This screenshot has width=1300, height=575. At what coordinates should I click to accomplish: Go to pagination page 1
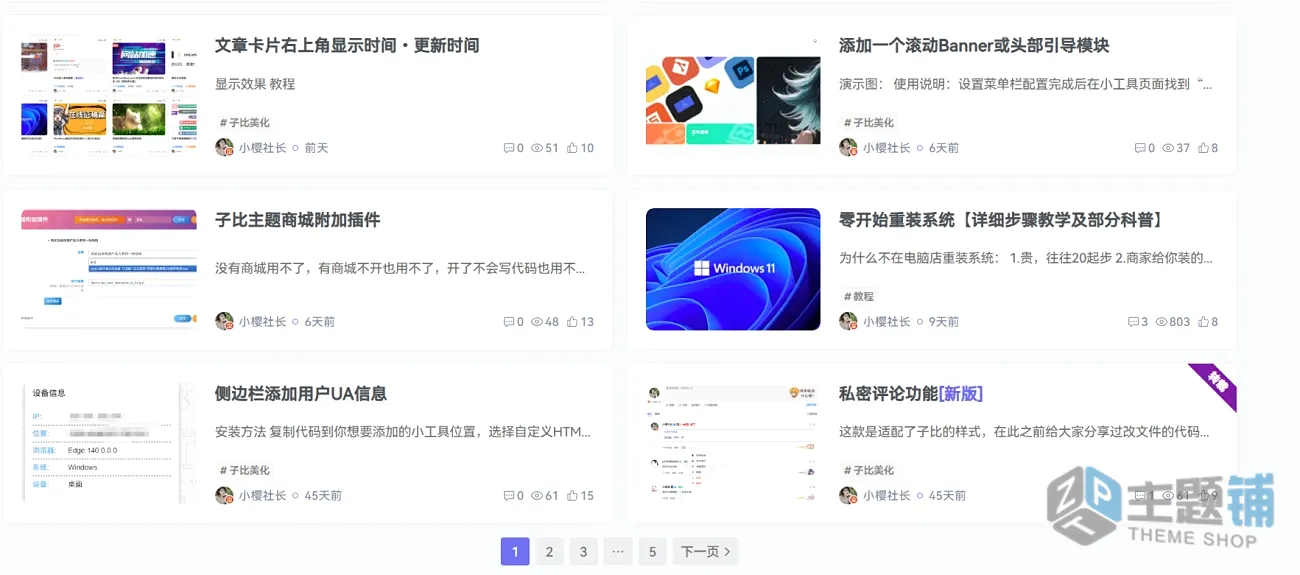[x=515, y=551]
